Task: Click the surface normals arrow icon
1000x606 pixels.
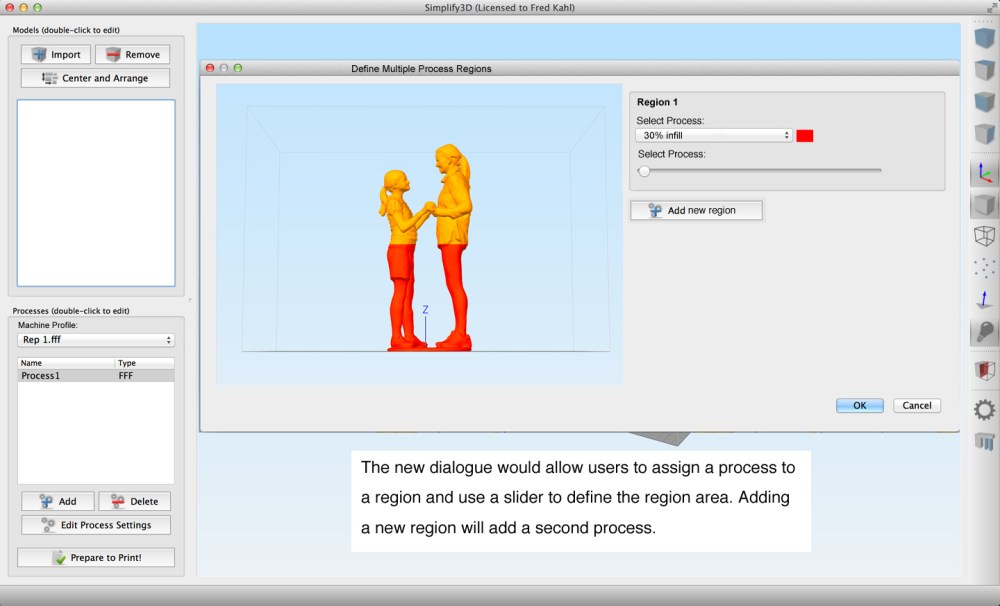Action: pyautogui.click(x=985, y=299)
